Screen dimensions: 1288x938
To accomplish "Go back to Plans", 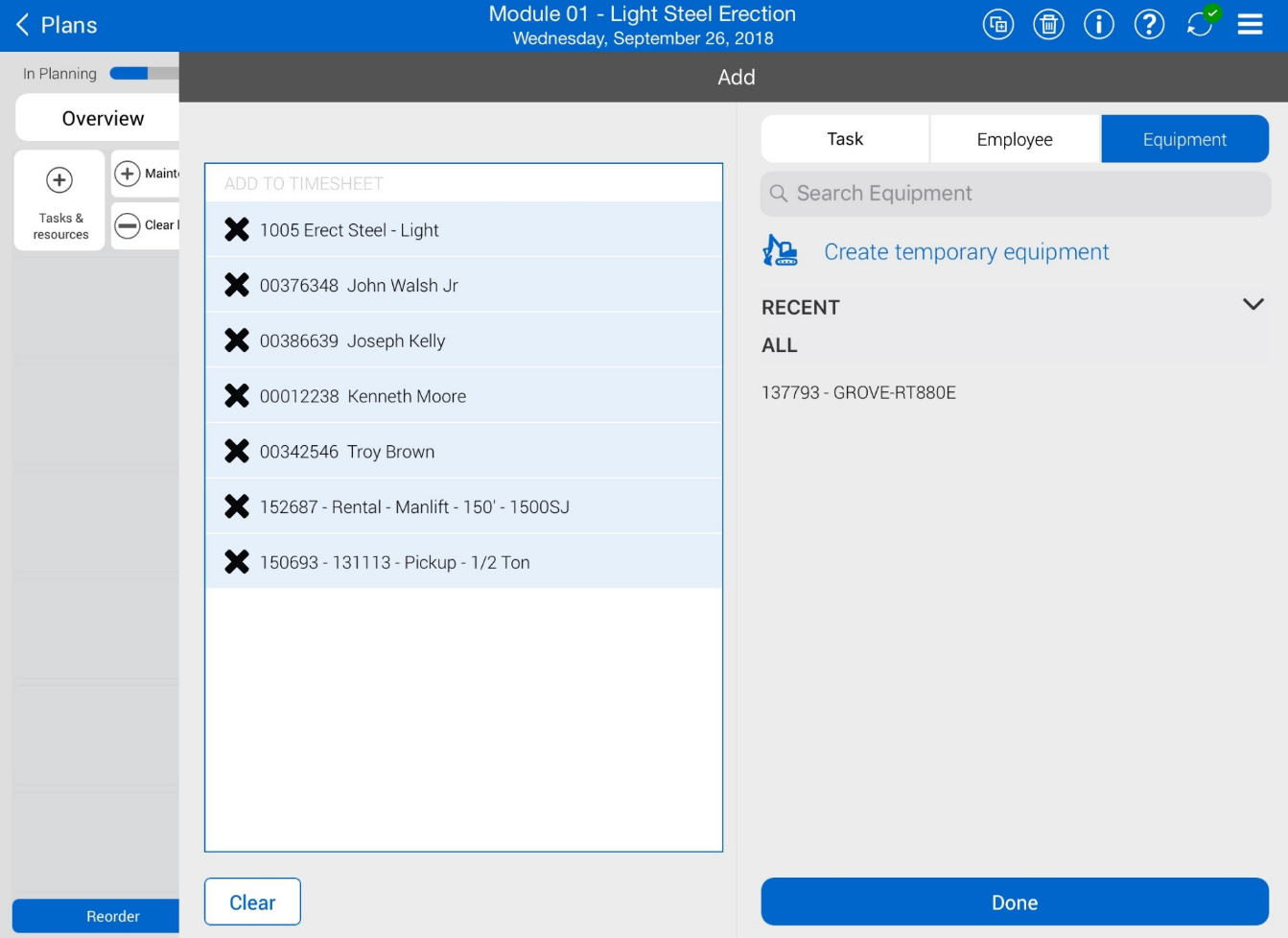I will (57, 25).
